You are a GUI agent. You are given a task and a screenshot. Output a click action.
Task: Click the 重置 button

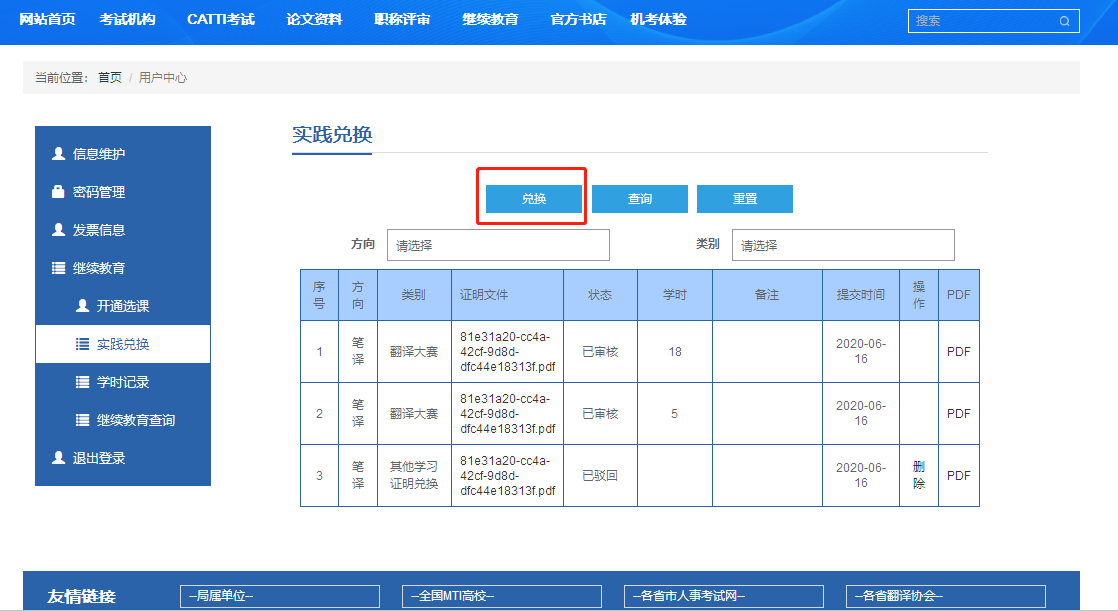744,199
